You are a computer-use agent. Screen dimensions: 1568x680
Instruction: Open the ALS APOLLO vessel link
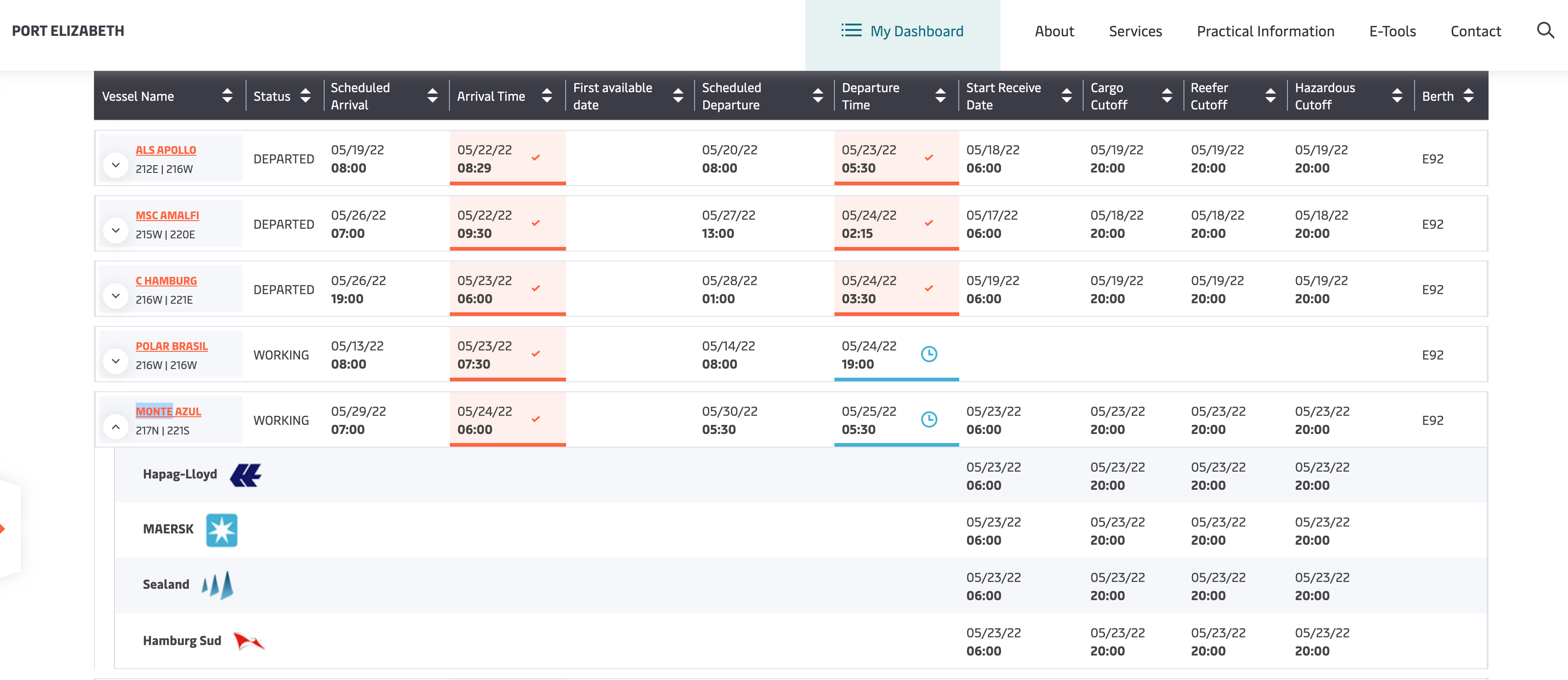coord(166,150)
